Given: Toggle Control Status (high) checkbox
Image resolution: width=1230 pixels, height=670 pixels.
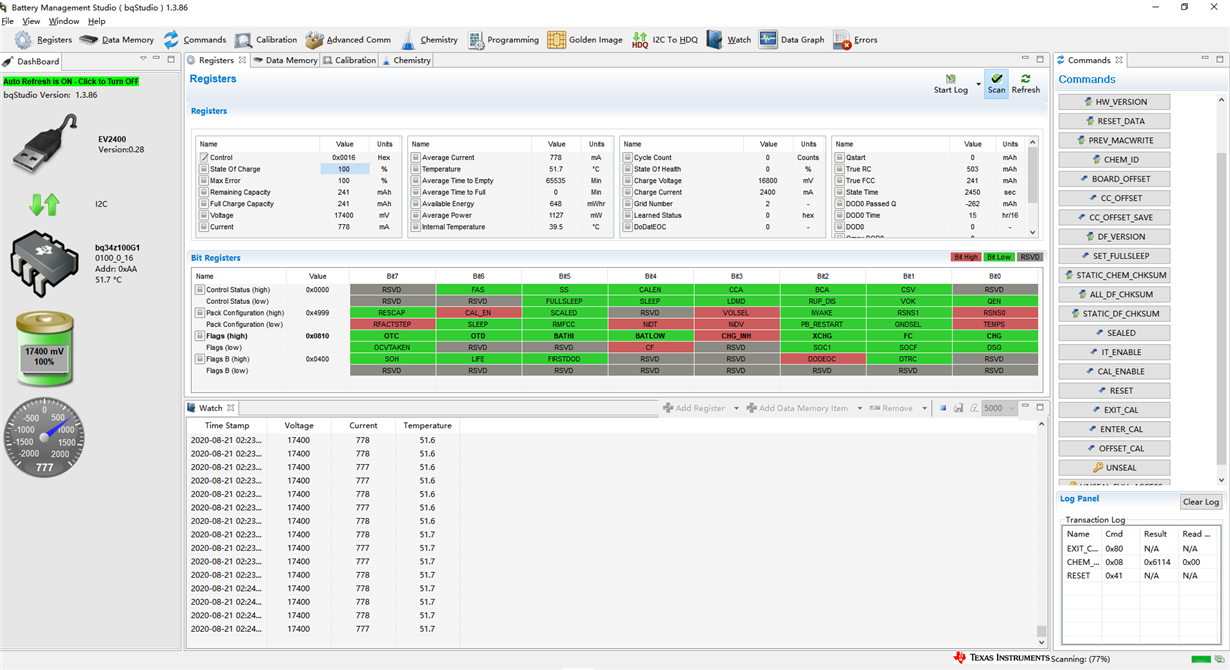Looking at the screenshot, I should coord(200,290).
